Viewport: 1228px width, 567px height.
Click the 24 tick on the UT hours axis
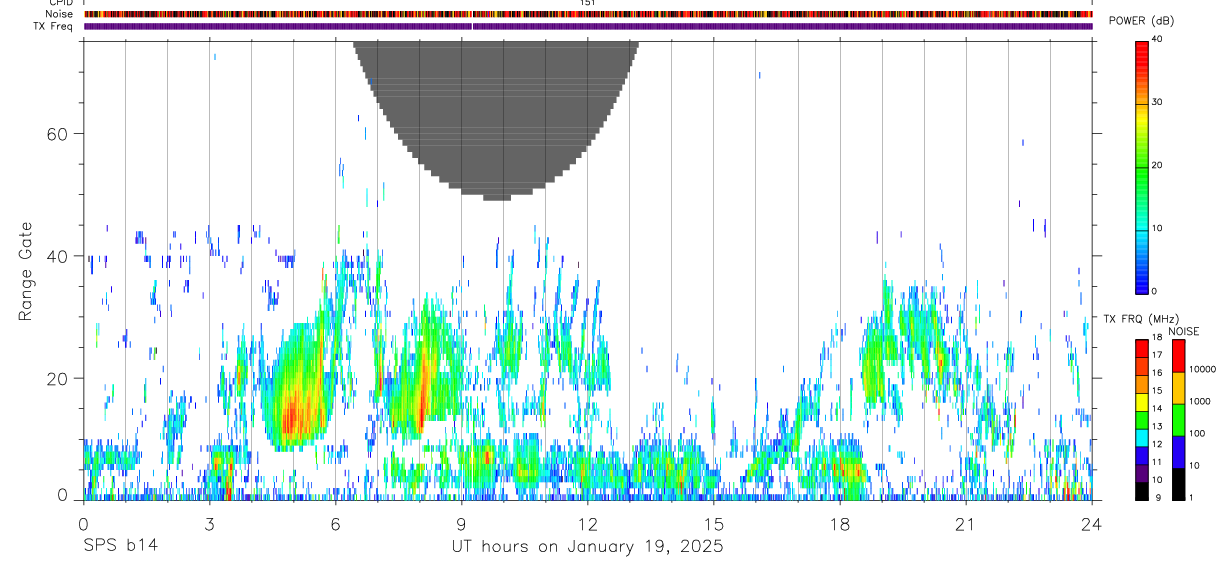[x=1092, y=524]
